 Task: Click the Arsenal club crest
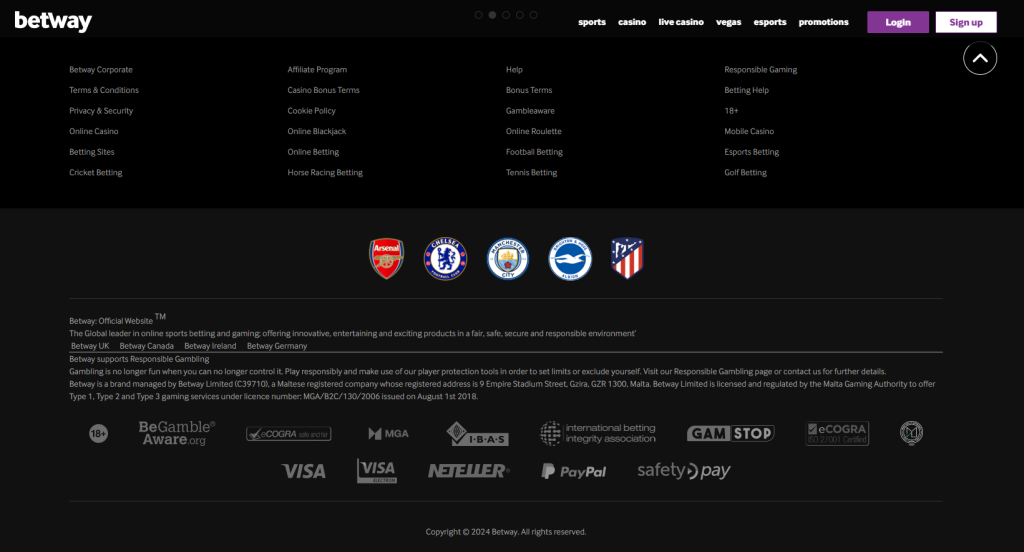pyautogui.click(x=387, y=259)
